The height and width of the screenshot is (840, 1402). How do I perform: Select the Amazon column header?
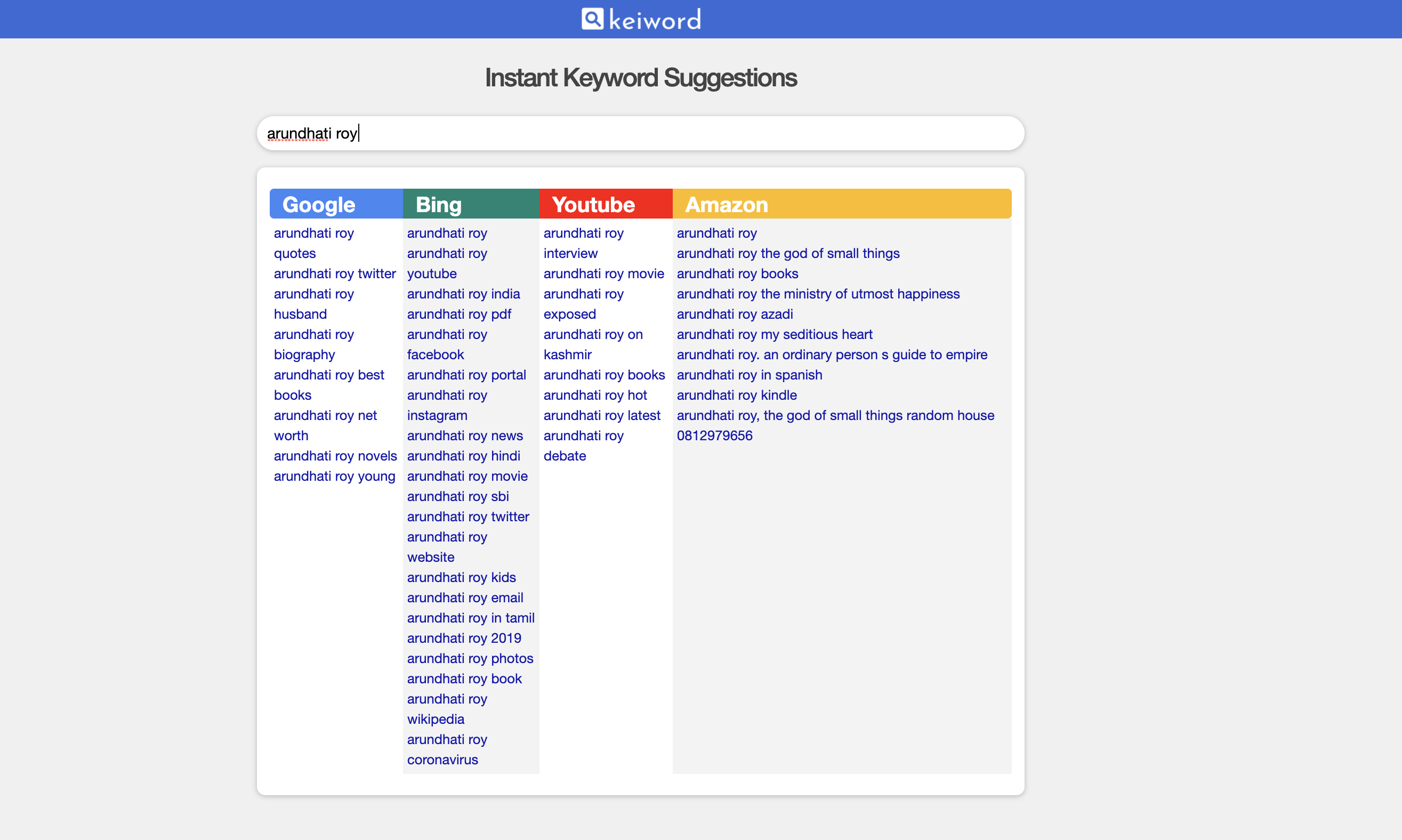click(x=842, y=204)
